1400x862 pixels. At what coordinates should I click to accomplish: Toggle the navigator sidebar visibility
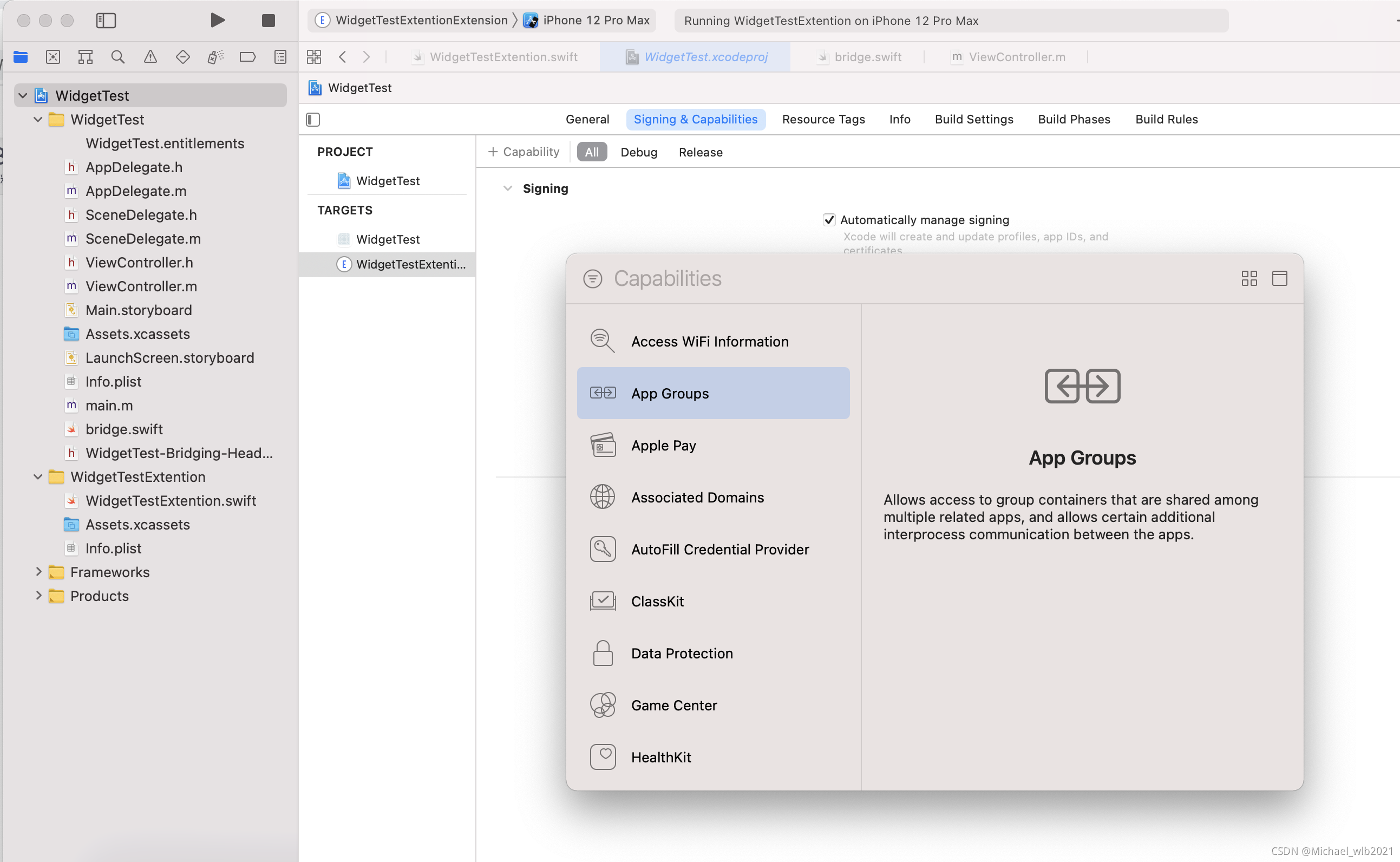(x=106, y=21)
